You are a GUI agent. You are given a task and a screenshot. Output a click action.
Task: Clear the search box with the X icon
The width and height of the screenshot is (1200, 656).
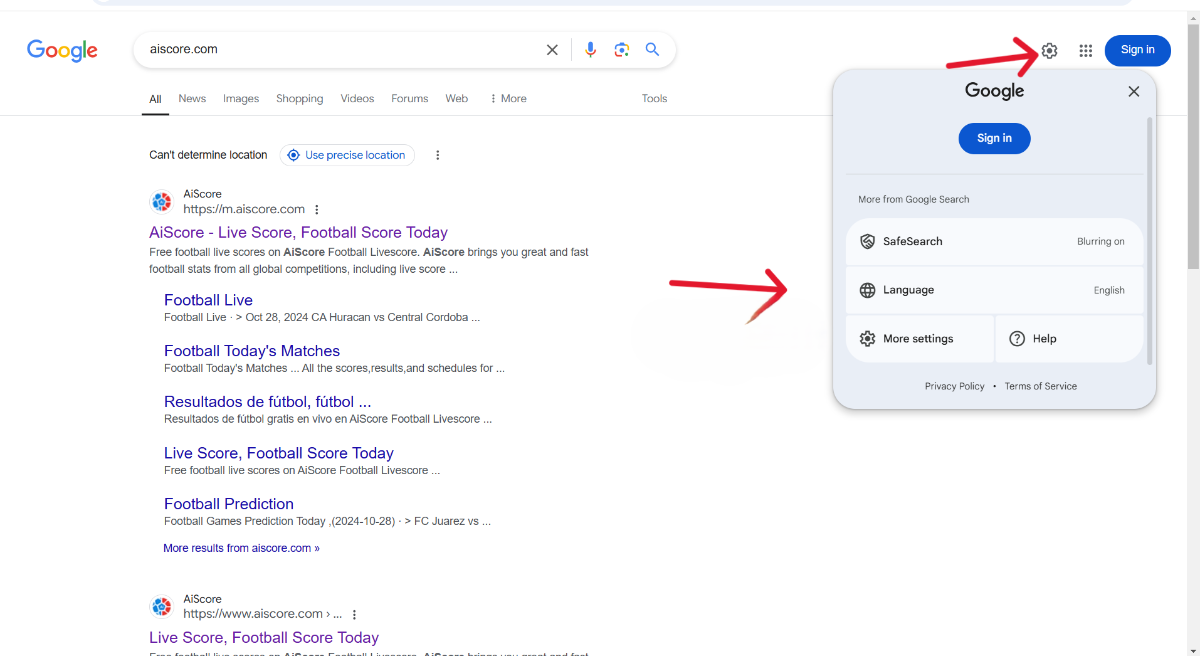pos(552,50)
